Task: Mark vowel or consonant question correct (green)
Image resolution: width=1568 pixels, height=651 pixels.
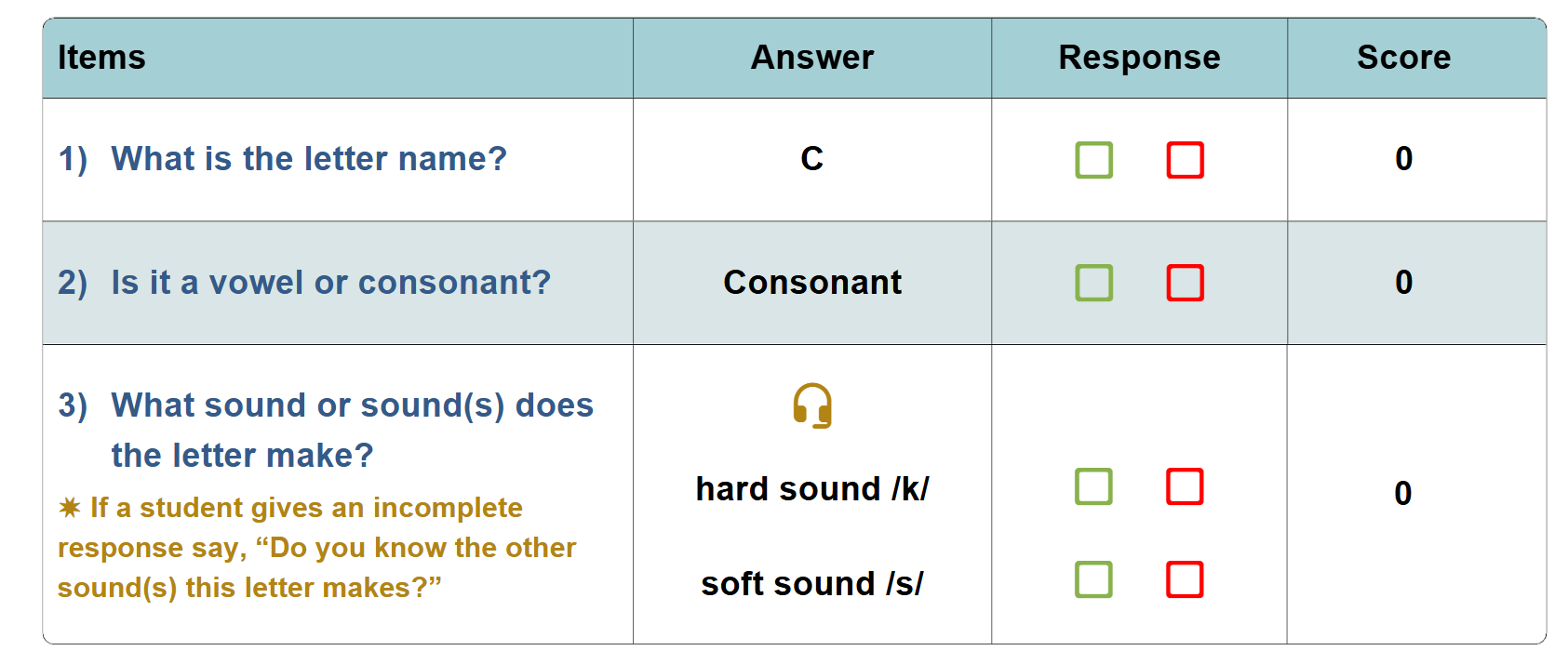Action: click(x=1093, y=283)
